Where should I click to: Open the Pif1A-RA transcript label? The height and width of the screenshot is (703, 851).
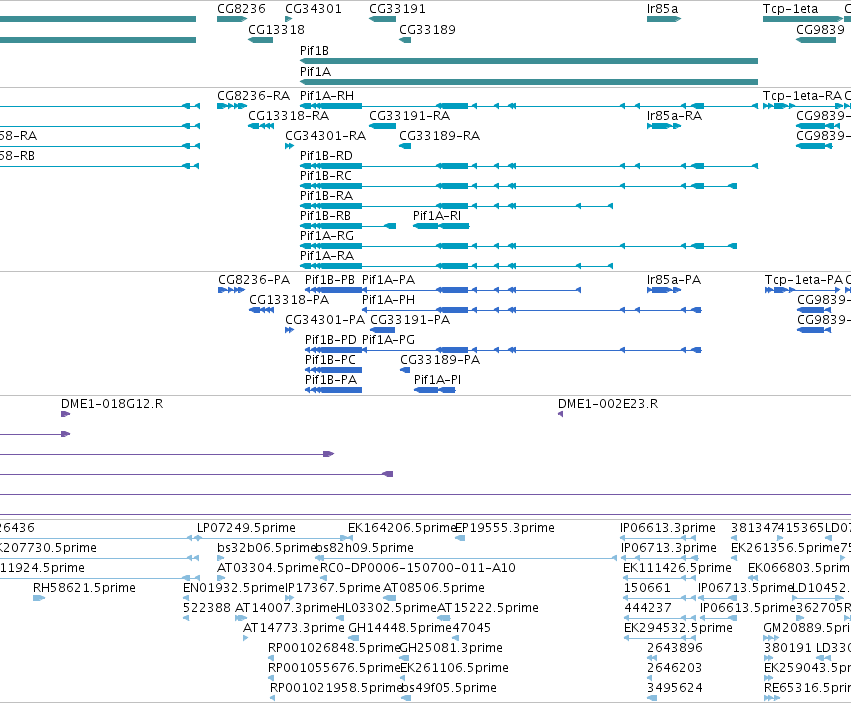point(327,256)
